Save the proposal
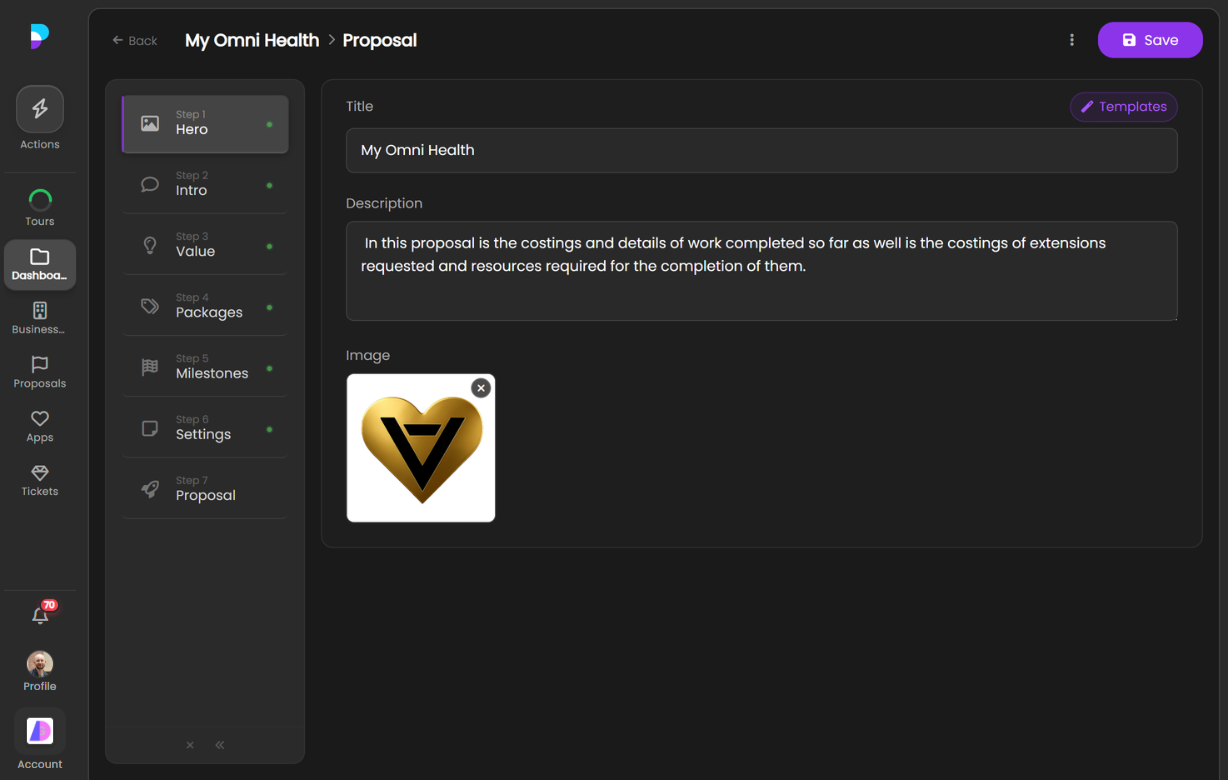This screenshot has height=780, width=1228. (x=1150, y=39)
